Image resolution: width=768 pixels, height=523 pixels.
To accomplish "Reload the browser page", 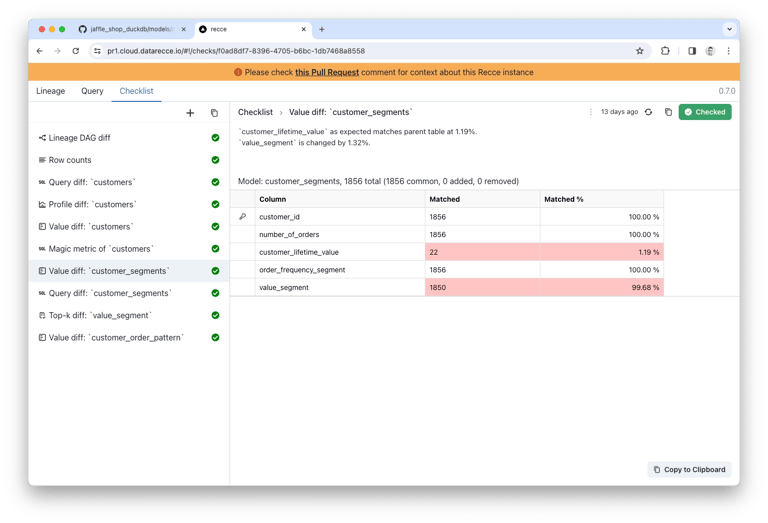I will coord(75,51).
